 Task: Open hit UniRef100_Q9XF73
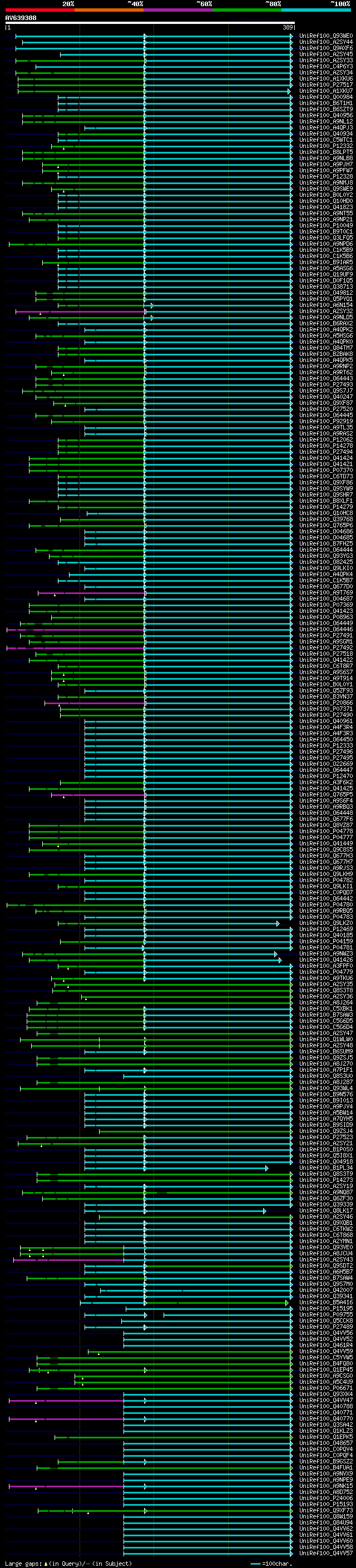pyautogui.click(x=326, y=1510)
